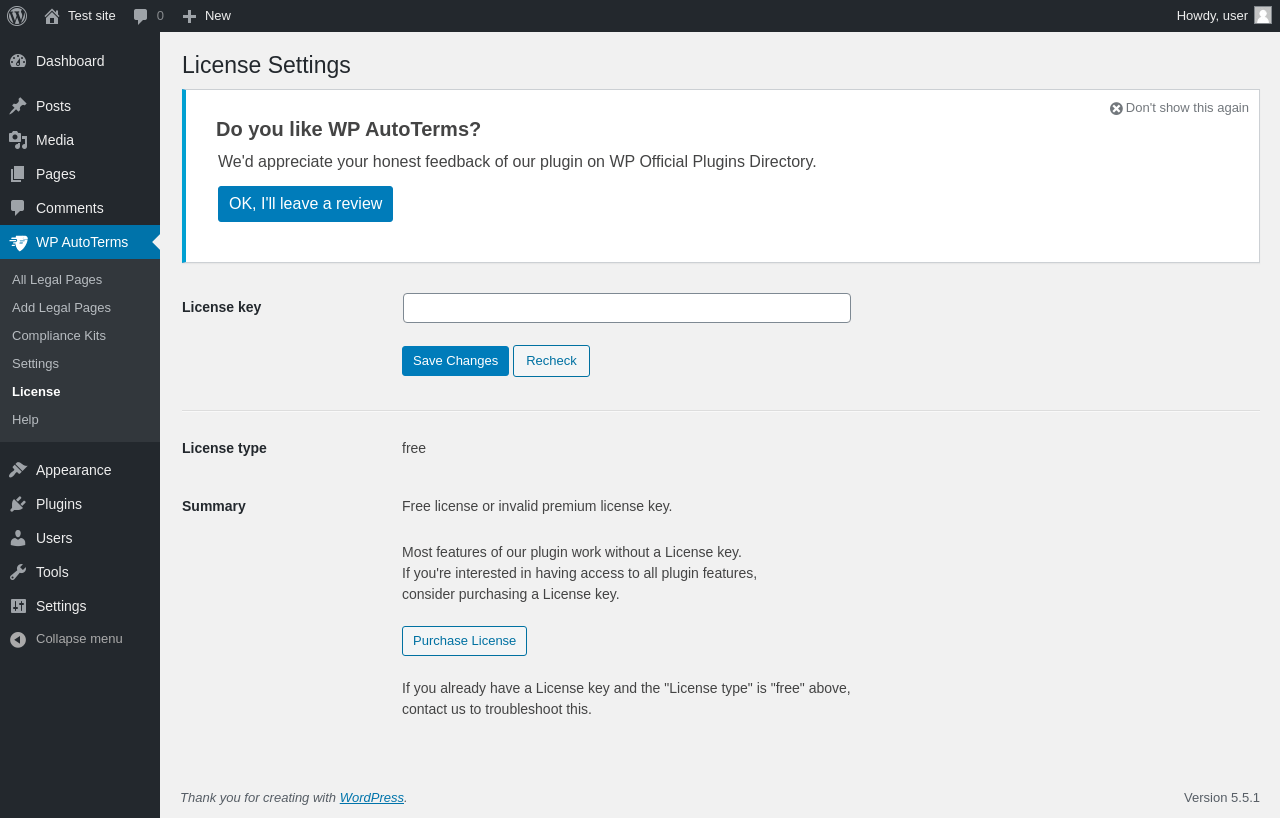The image size is (1280, 818).
Task: Click the Media icon in sidebar
Action: click(18, 140)
